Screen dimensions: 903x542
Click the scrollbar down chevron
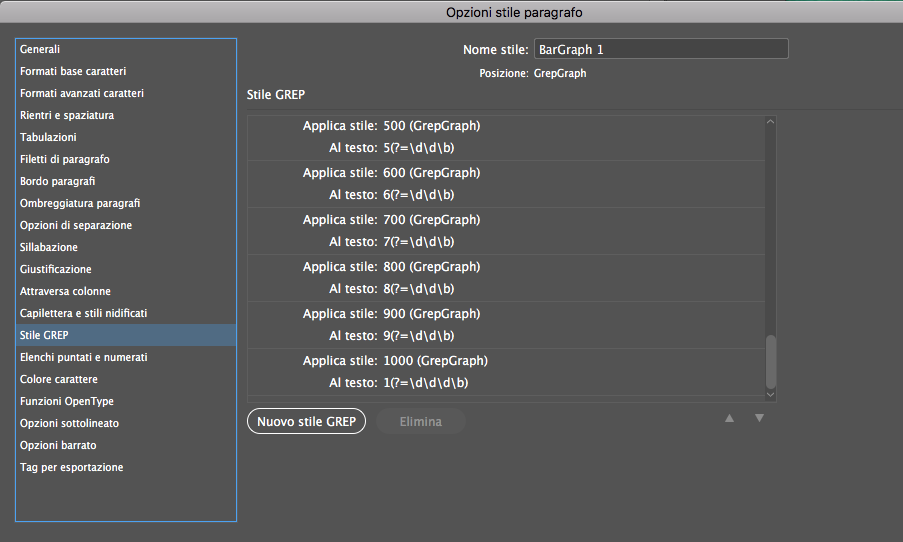771,395
